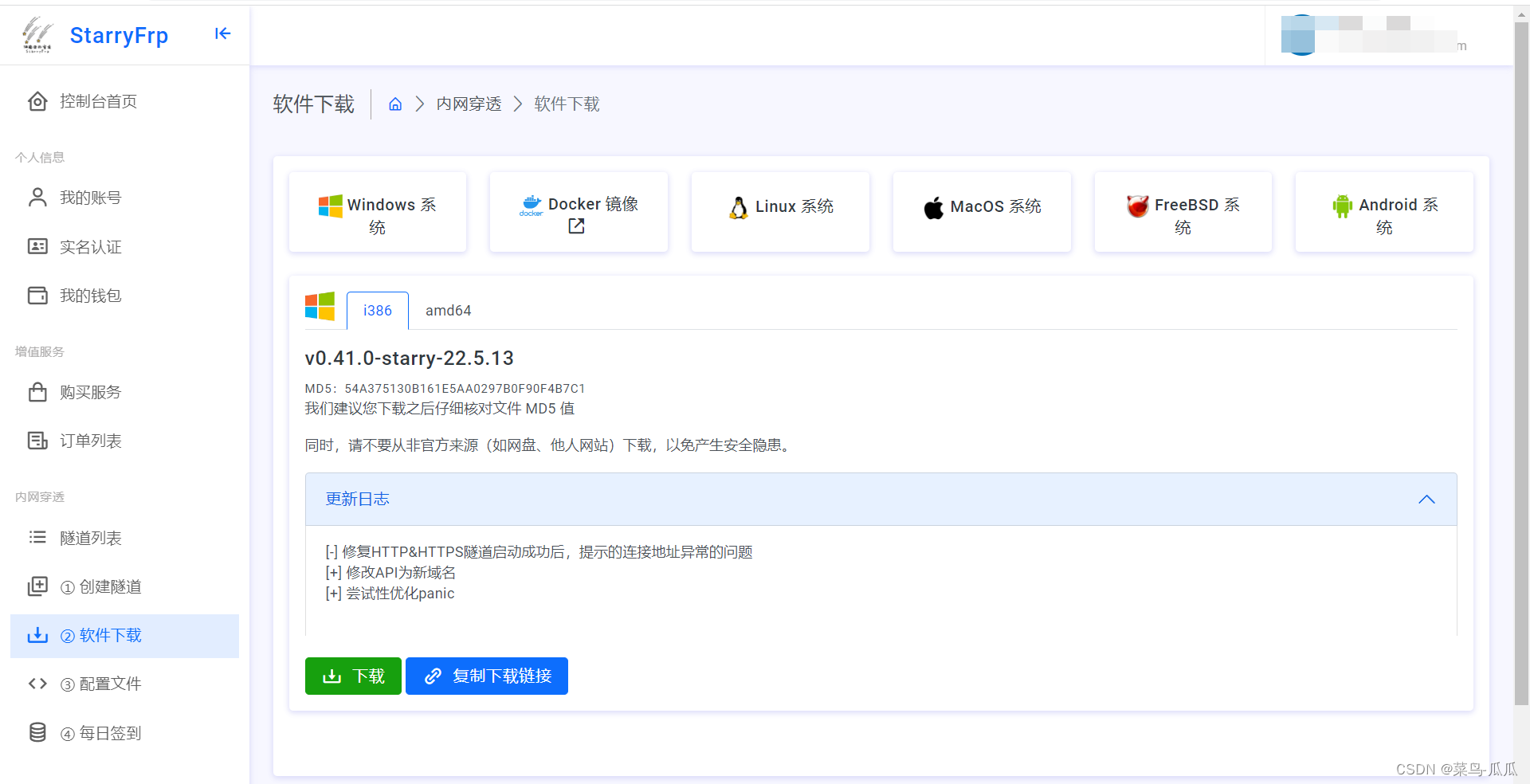Open 隧道列表 menu item

click(x=124, y=538)
